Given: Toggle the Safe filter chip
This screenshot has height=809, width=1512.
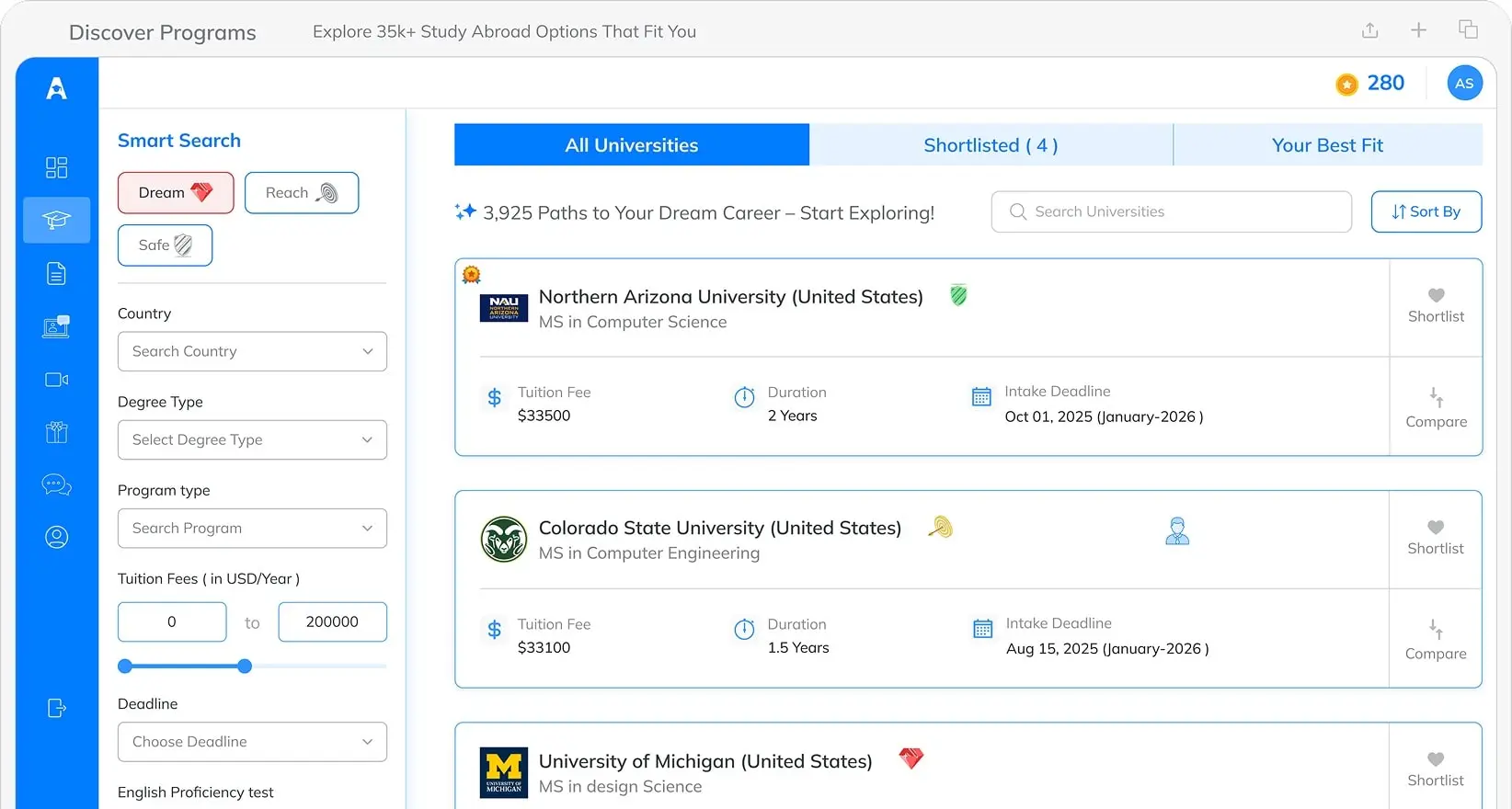Looking at the screenshot, I should (x=165, y=245).
